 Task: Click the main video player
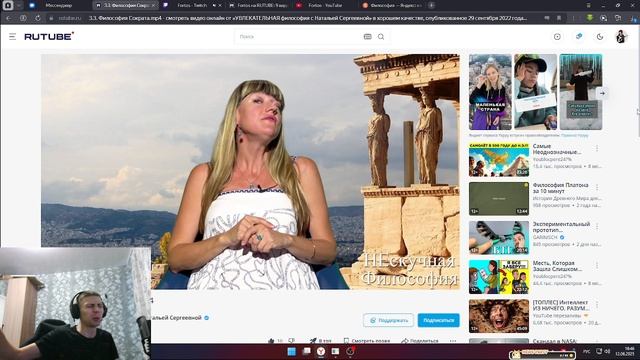[250, 171]
